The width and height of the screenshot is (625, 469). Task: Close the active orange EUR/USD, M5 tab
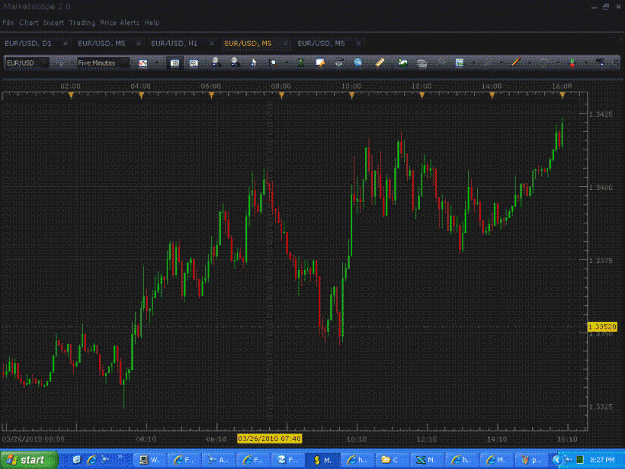[285, 43]
